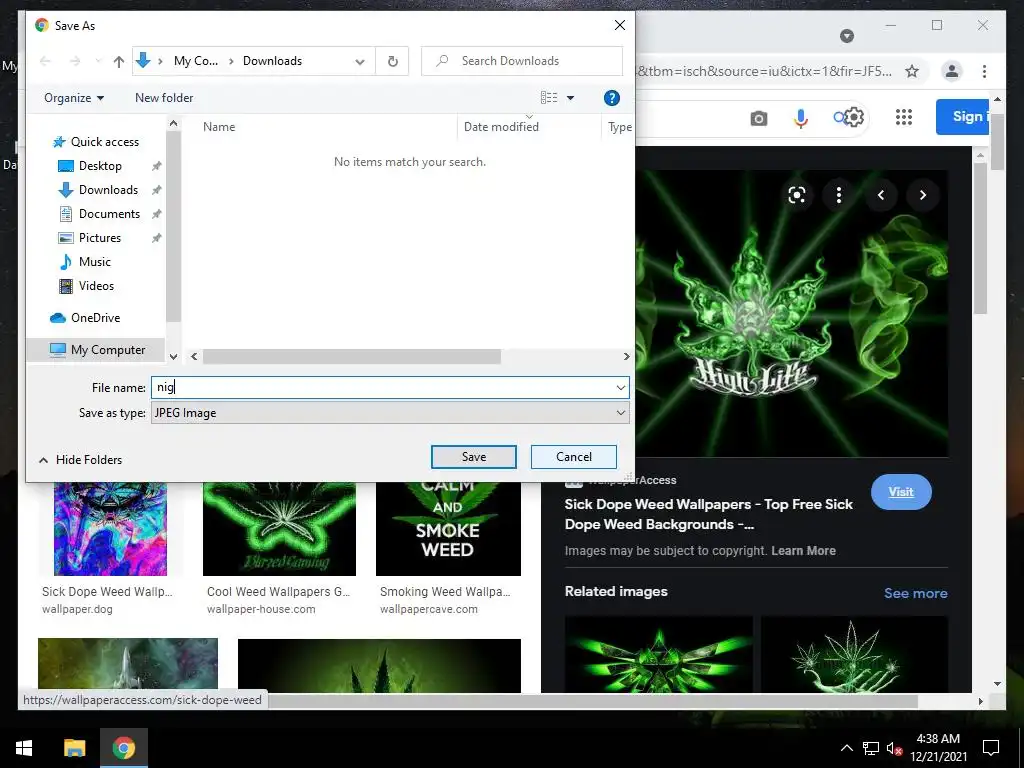
Task: Open Documents in navigation pane
Action: coord(109,214)
